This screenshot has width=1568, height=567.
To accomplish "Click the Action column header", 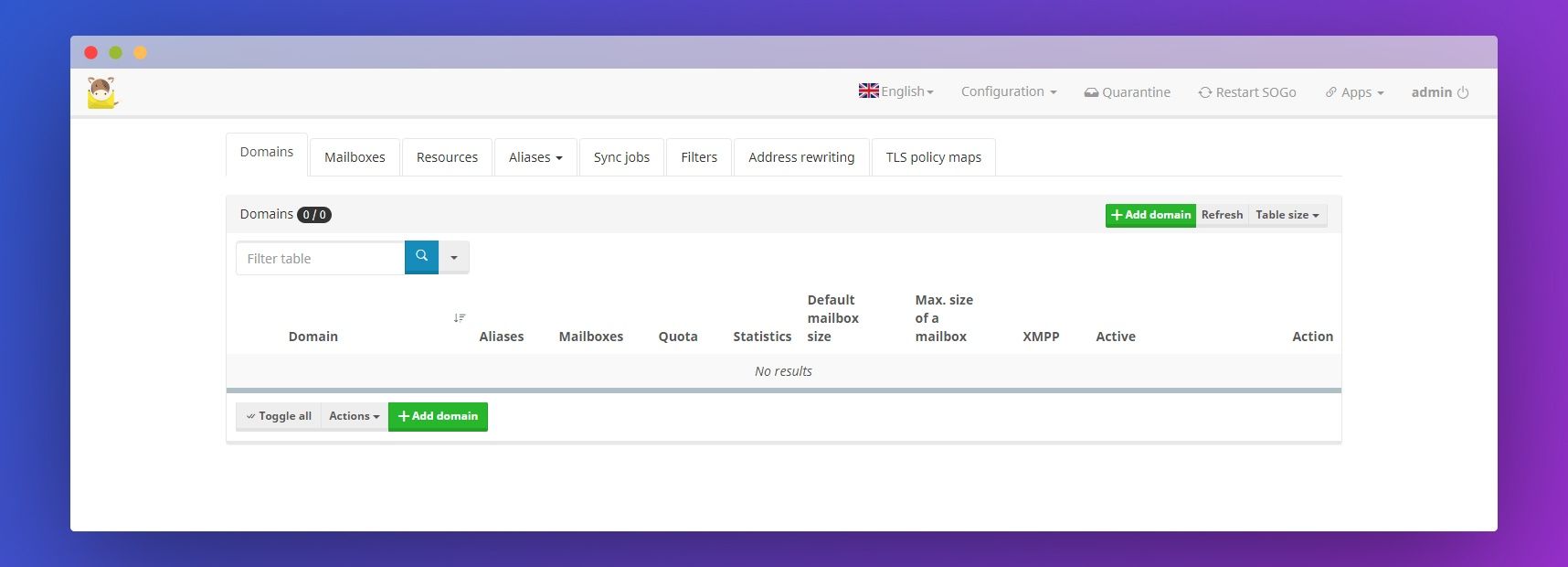I will click(1312, 337).
